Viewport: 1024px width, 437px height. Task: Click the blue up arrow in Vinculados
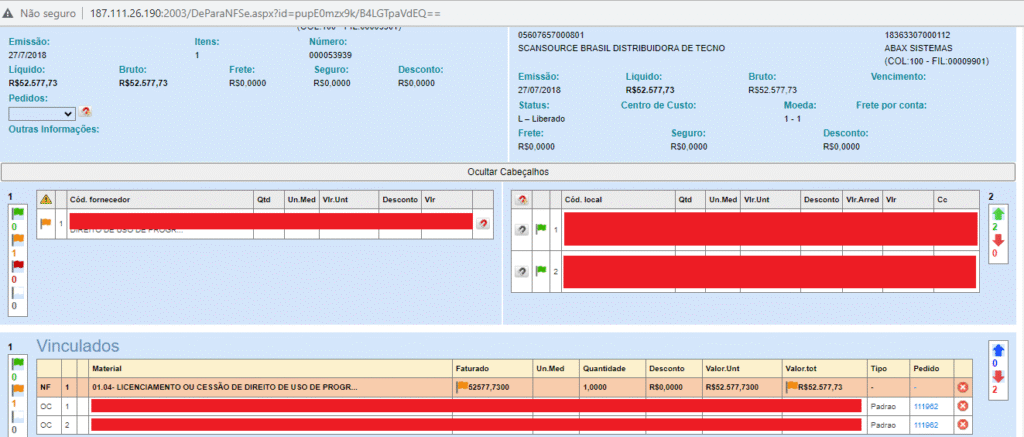(997, 349)
